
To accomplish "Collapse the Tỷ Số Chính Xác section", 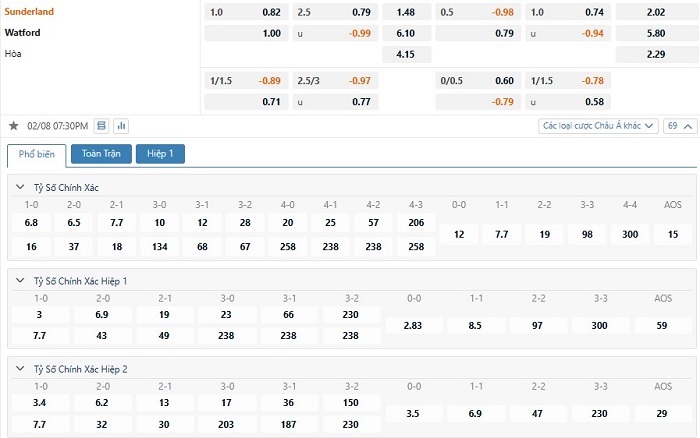I will coord(20,187).
